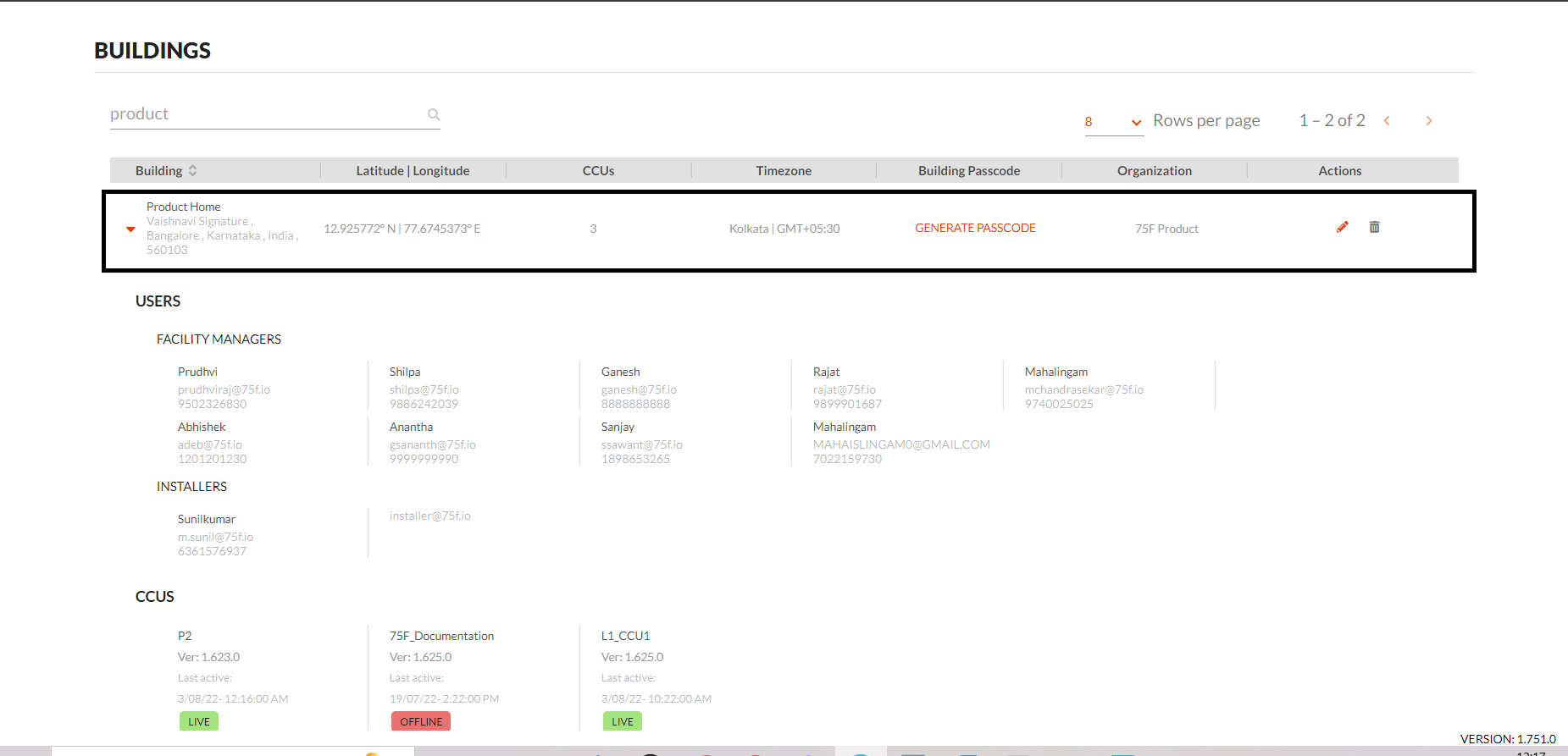Go to the next page of results

1428,121
